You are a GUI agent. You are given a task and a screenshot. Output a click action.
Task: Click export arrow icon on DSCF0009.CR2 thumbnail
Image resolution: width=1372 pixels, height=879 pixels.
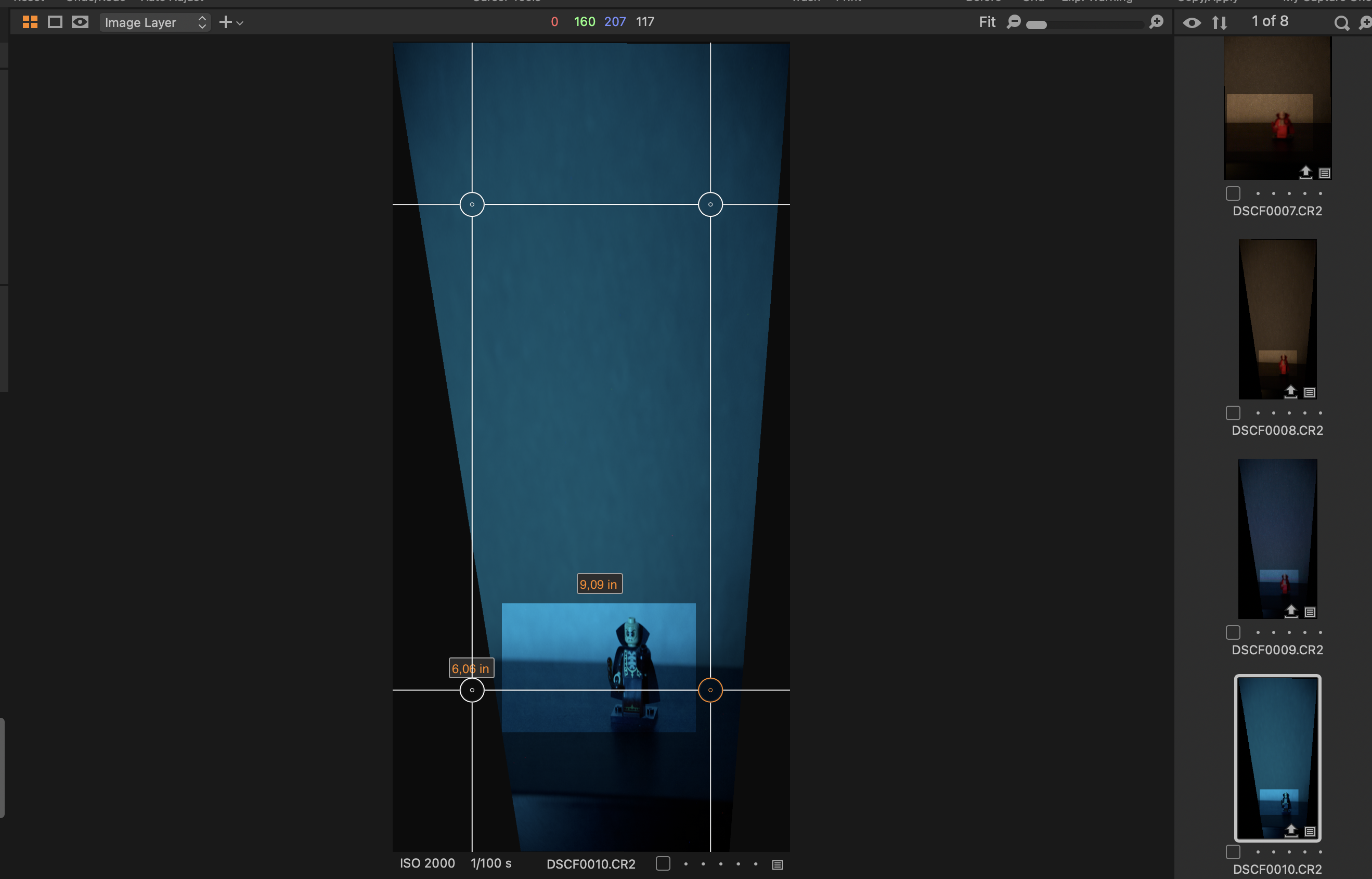pos(1291,611)
